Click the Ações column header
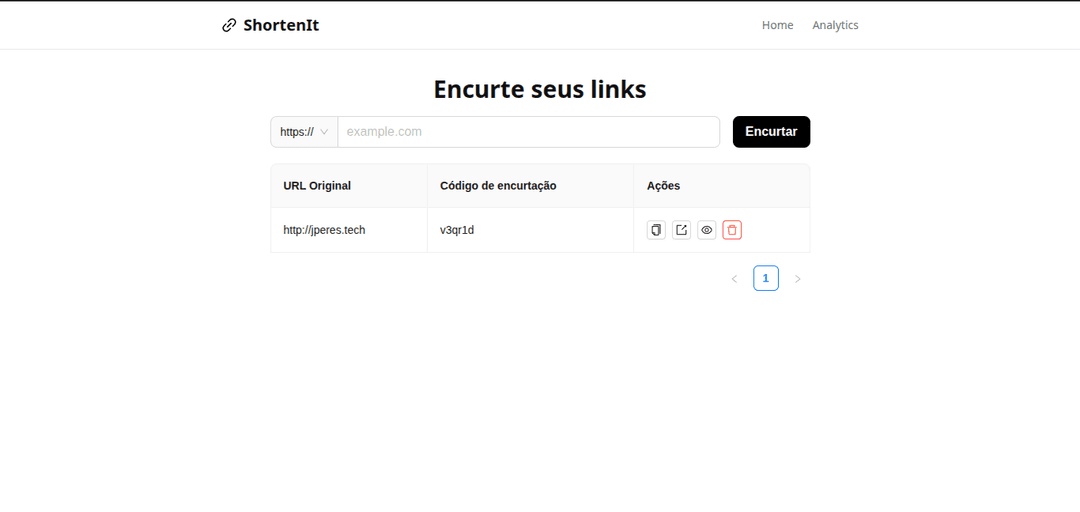The width and height of the screenshot is (1080, 512). (664, 186)
